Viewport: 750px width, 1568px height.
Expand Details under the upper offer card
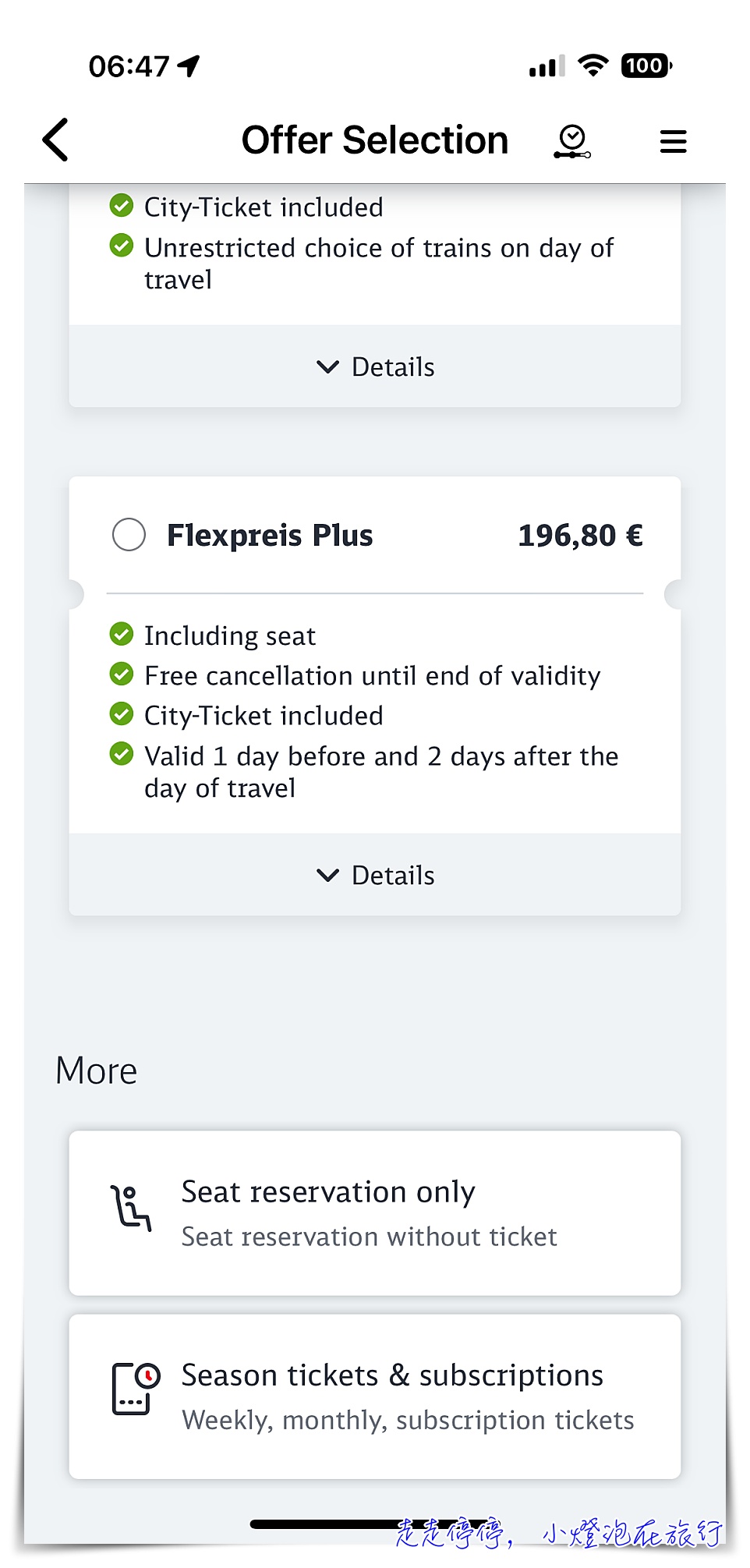pos(375,366)
